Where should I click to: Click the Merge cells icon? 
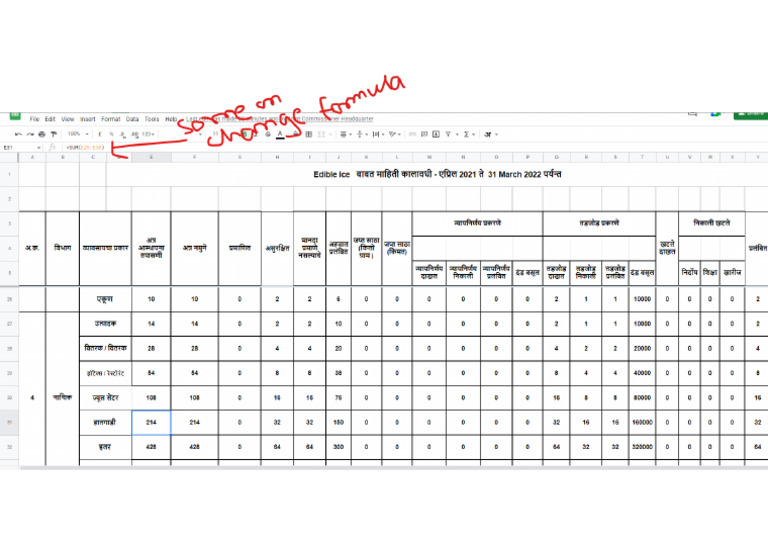321,134
